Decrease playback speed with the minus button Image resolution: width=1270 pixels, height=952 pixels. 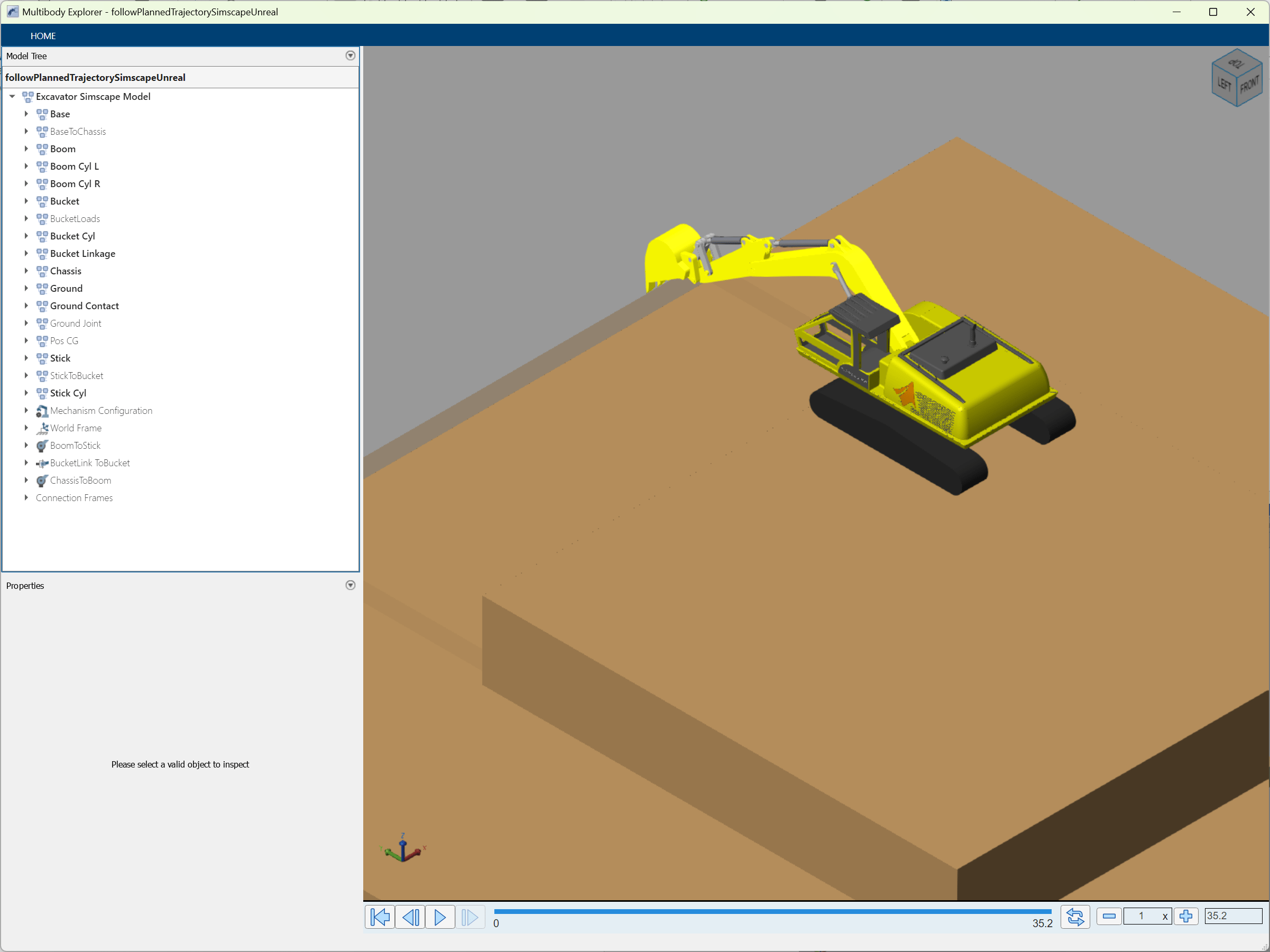click(1109, 917)
